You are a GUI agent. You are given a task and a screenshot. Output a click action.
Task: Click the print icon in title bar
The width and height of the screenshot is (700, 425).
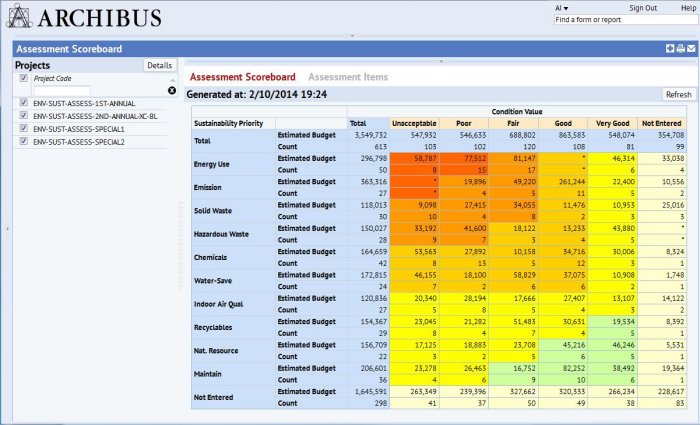coord(681,48)
